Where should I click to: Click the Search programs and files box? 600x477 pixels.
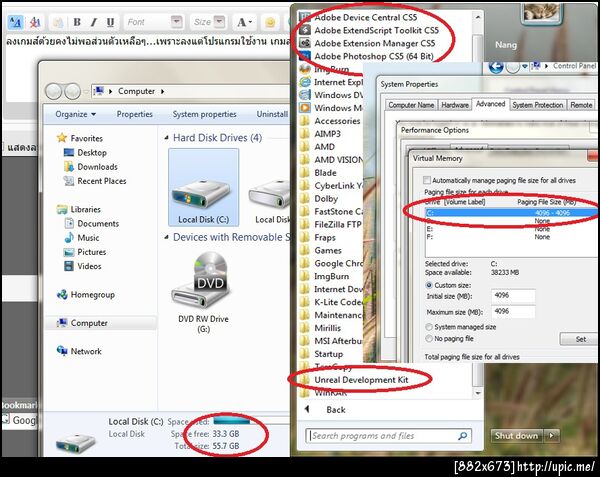pyautogui.click(x=388, y=436)
